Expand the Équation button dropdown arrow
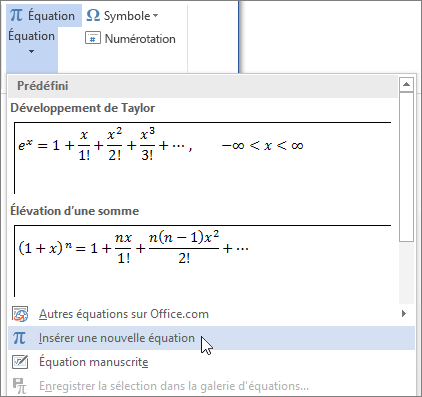422x397 pixels. pos(31,51)
